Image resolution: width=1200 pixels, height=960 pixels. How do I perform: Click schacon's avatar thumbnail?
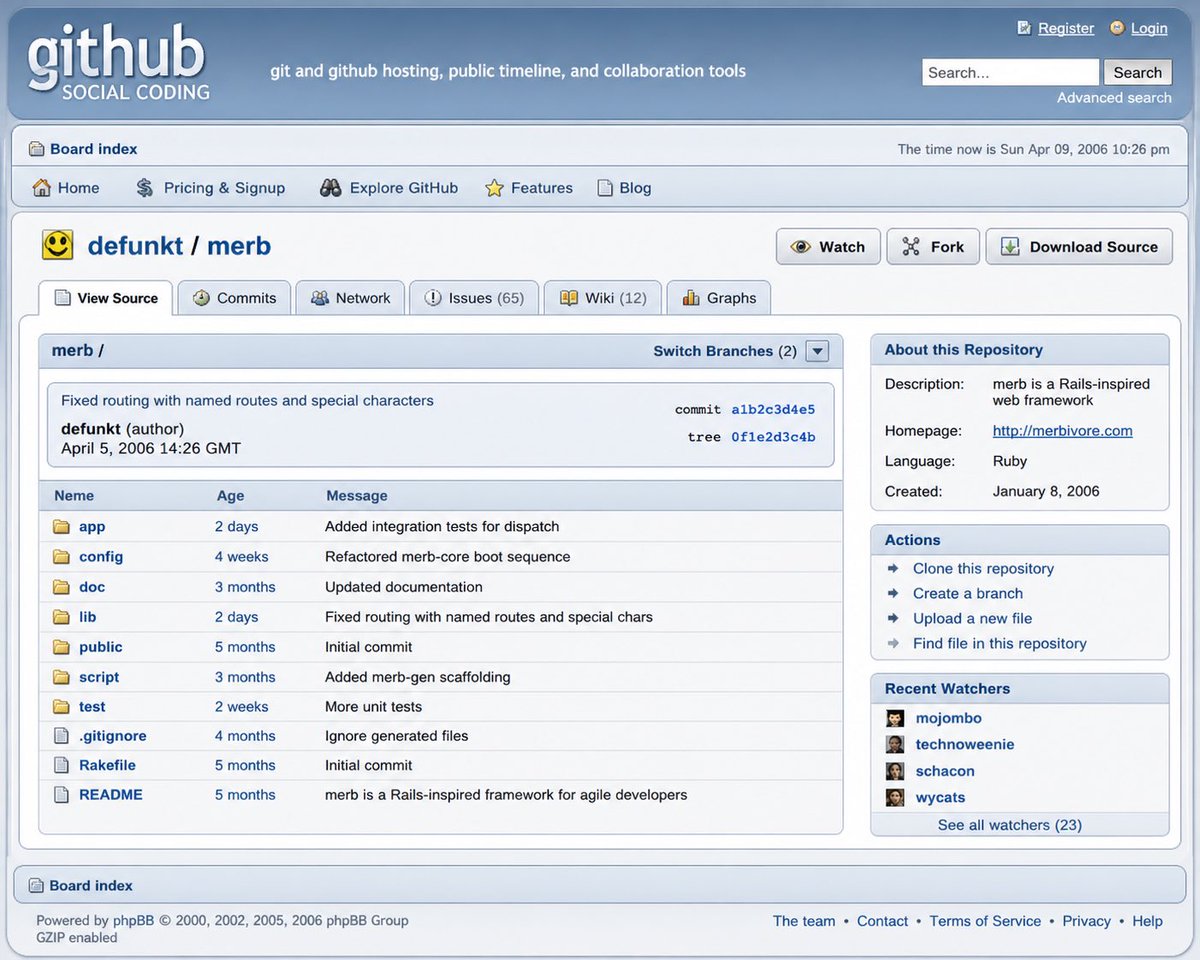click(x=895, y=771)
